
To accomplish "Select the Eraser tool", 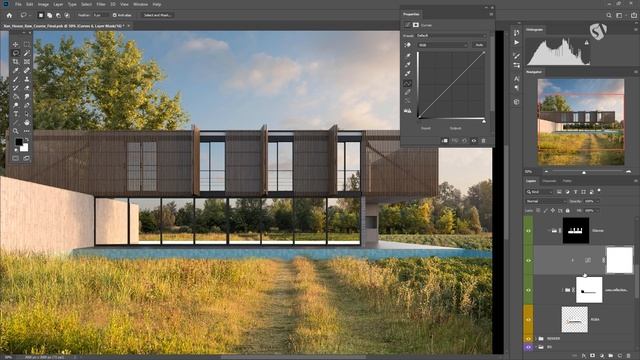I will tap(27, 88).
